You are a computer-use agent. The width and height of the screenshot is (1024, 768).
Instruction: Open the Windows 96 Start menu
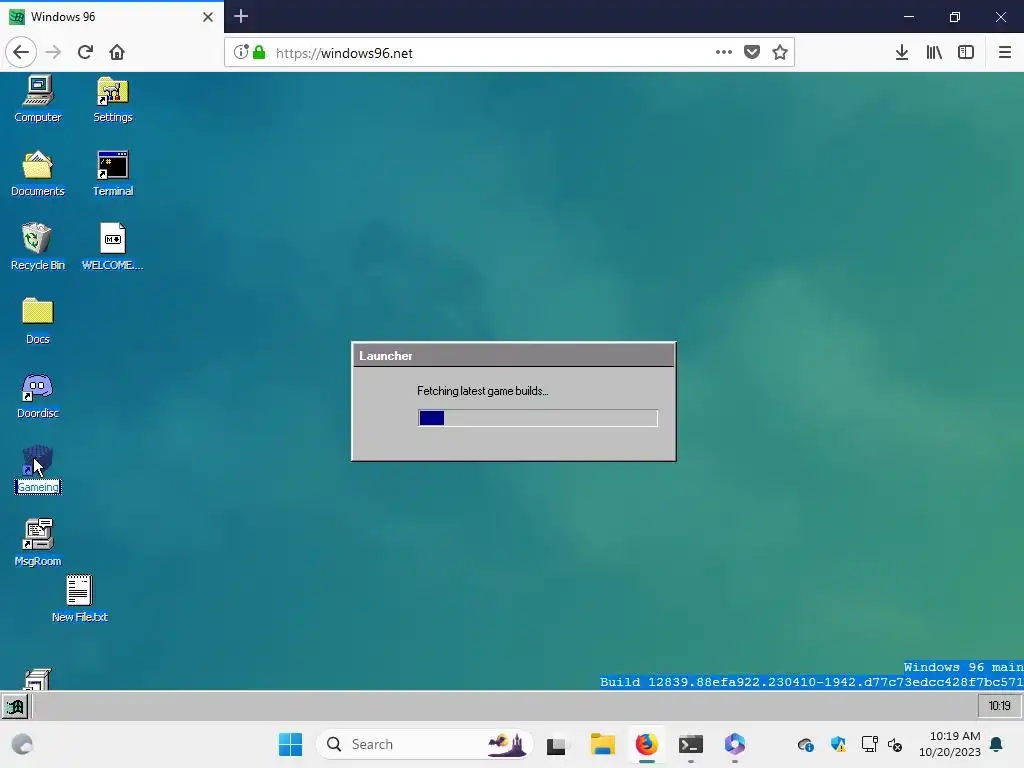tap(14, 706)
